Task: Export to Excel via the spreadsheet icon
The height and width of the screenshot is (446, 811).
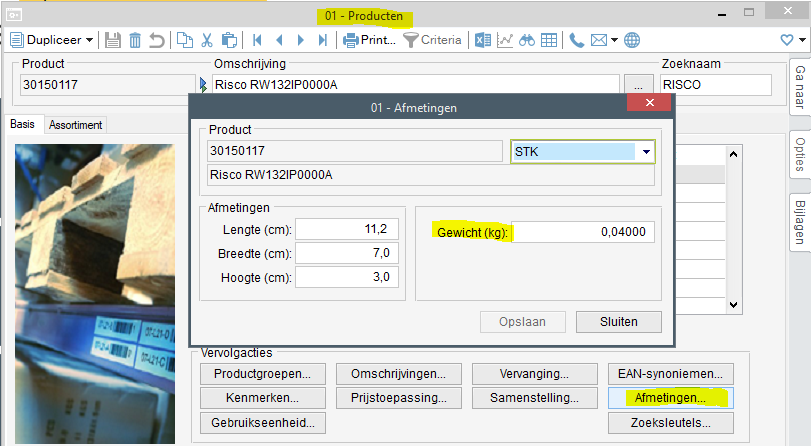Action: (x=483, y=40)
